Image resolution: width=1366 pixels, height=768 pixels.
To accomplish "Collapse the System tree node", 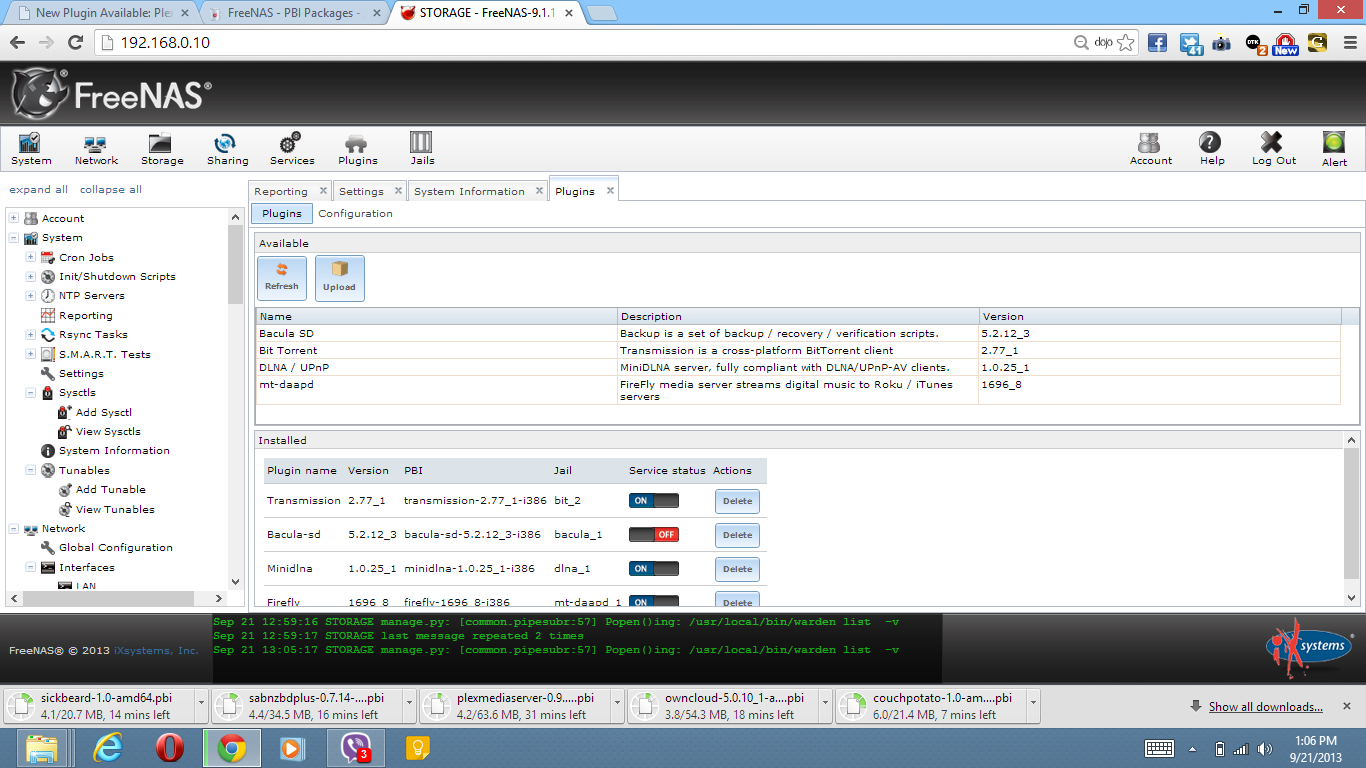I will (14, 238).
